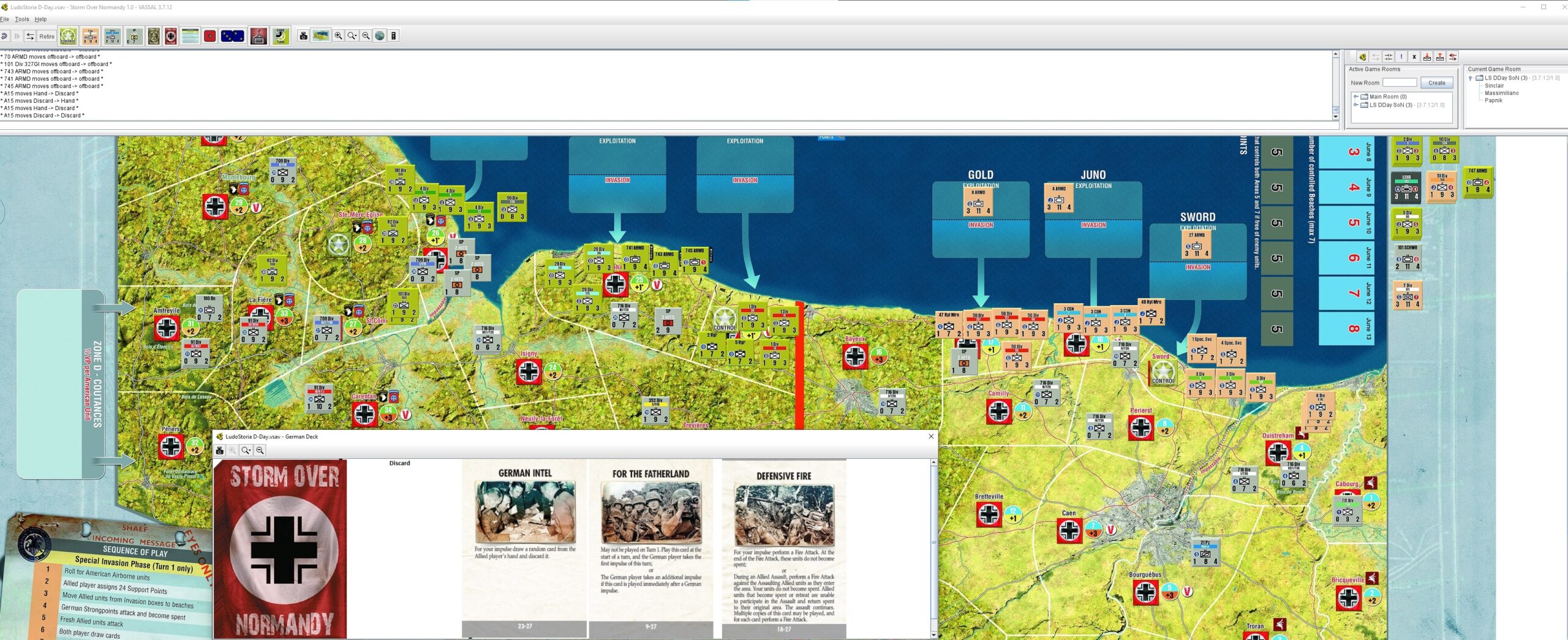Click the church memorial toolbar icon
1568x640 pixels.
pos(259,36)
